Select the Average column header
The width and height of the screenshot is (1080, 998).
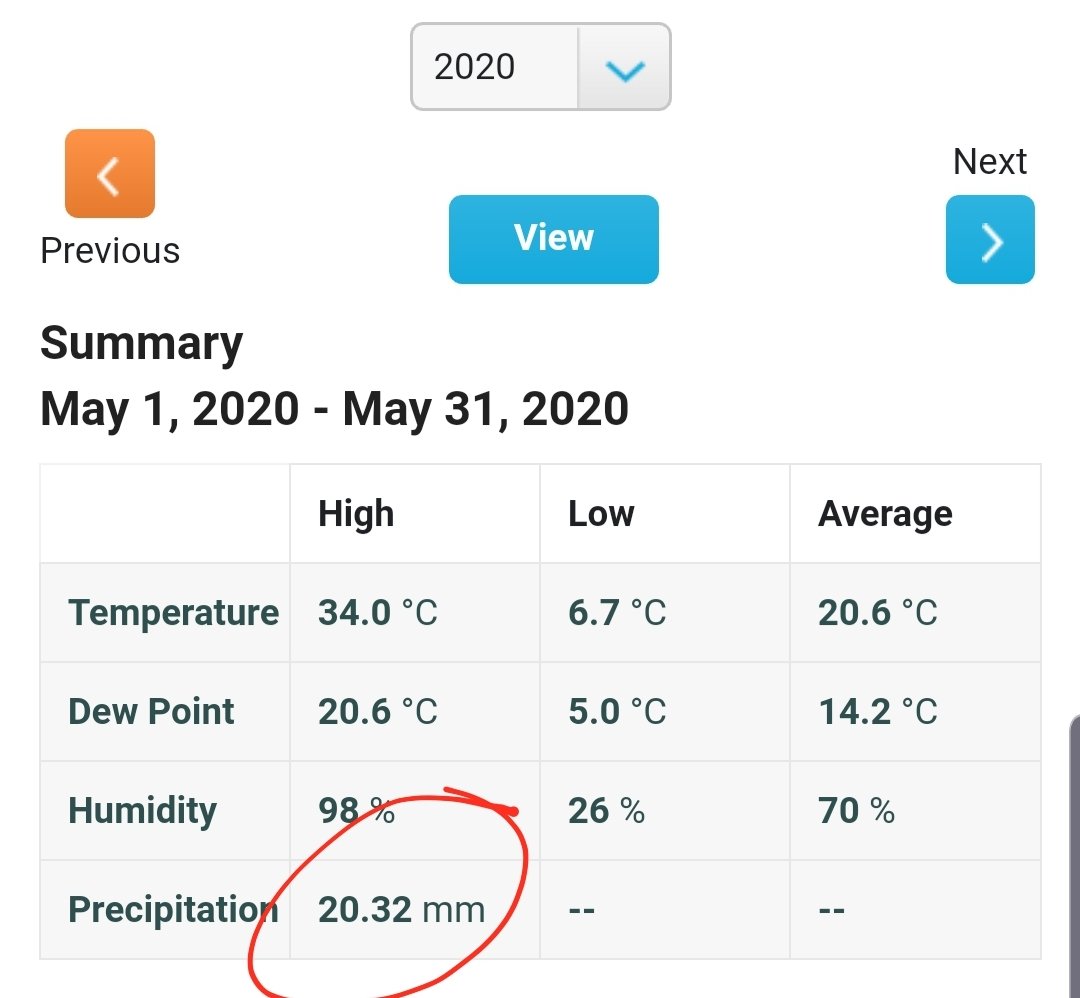(885, 514)
